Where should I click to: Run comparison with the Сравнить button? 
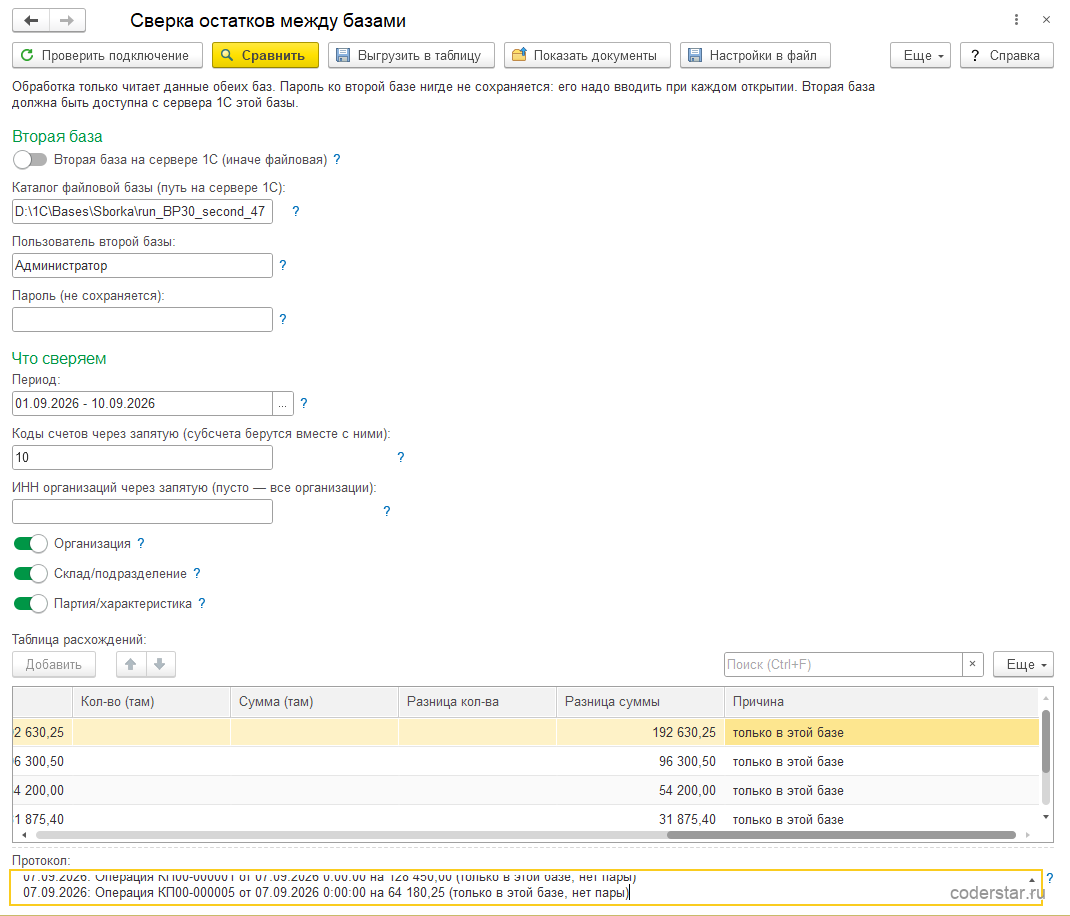click(x=265, y=55)
